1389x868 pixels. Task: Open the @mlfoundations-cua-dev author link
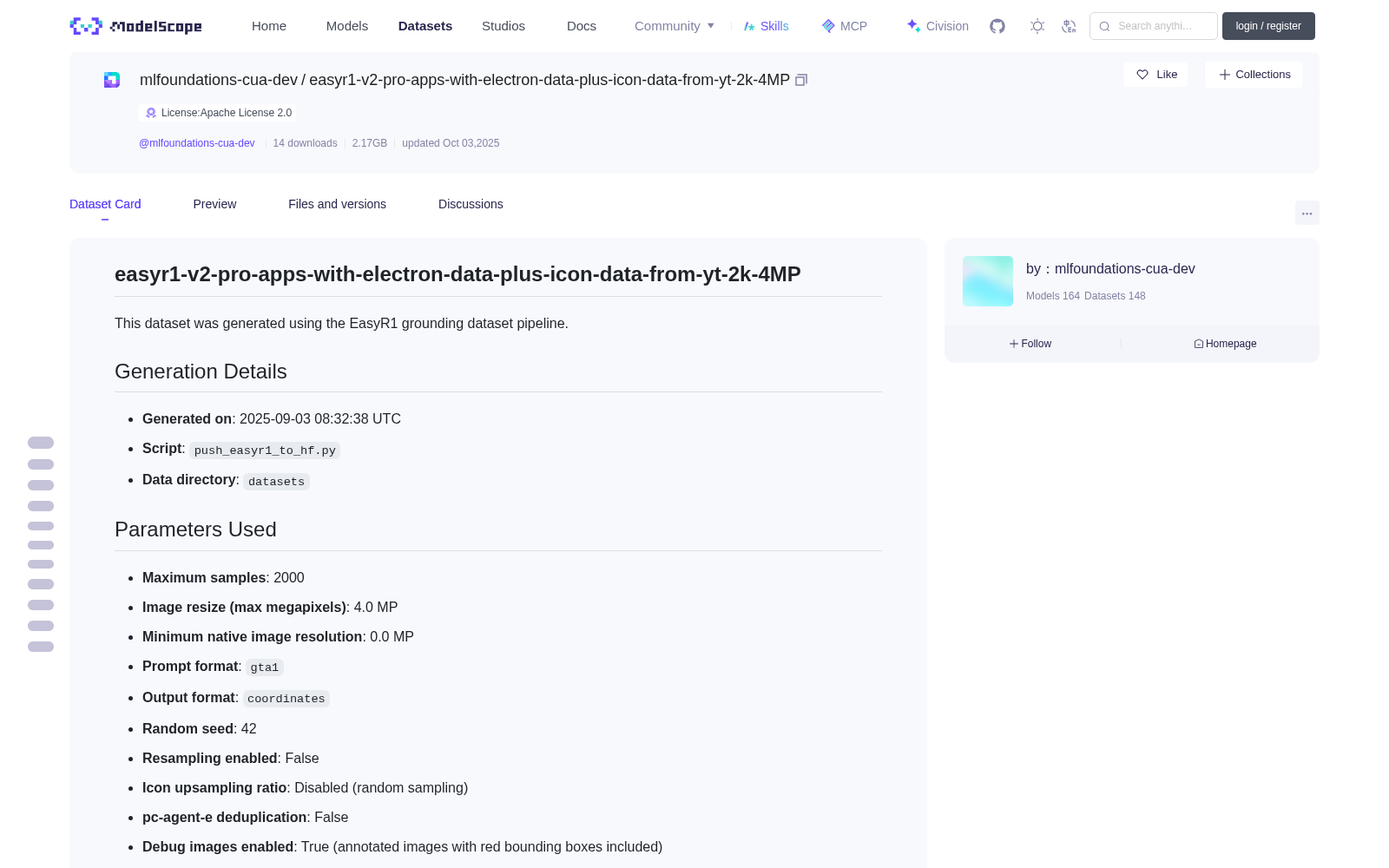[x=197, y=143]
